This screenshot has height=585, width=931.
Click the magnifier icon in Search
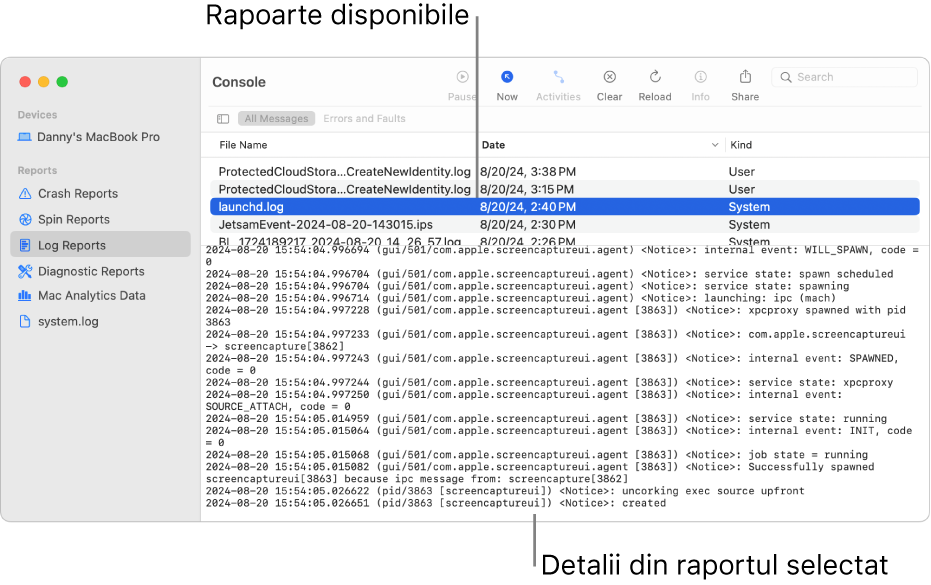pos(786,77)
